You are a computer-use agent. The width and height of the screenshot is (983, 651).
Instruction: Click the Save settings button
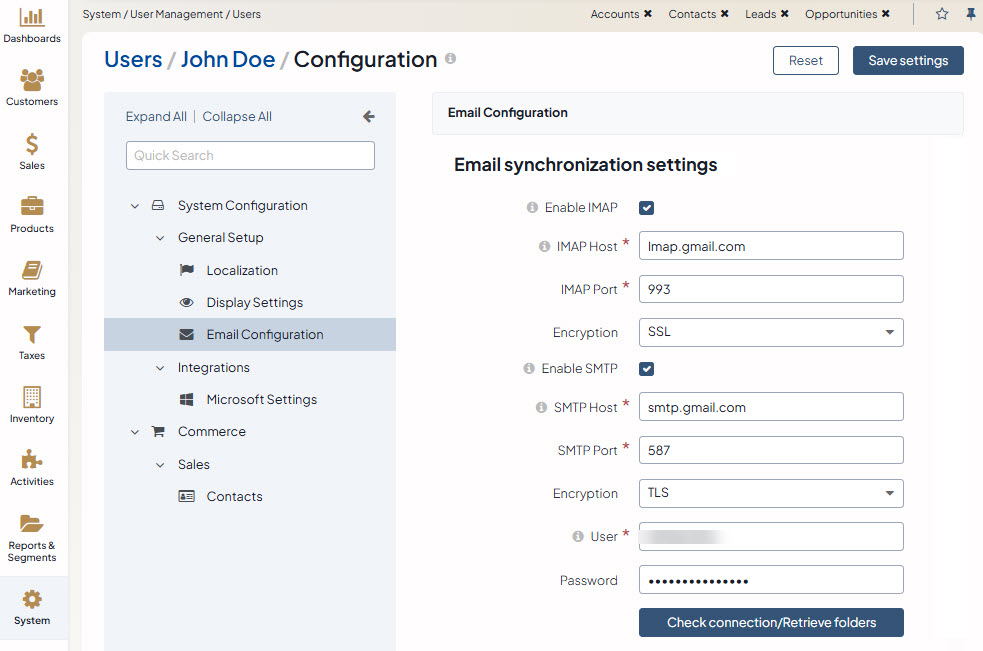coord(907,60)
